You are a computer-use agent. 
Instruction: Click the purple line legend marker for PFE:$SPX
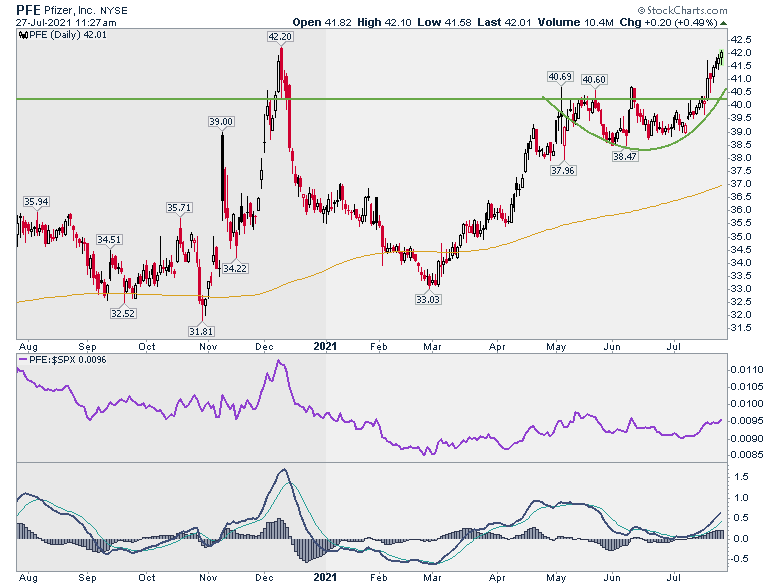[23, 360]
